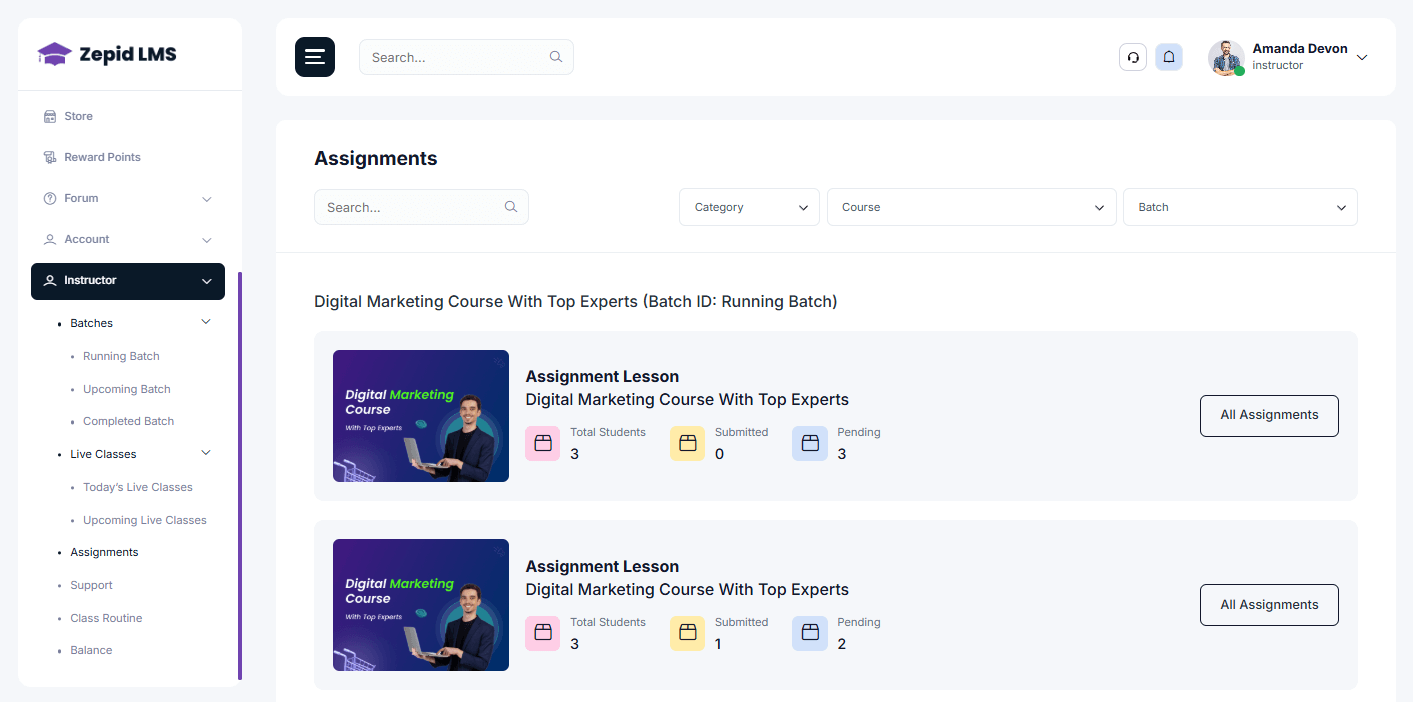The width and height of the screenshot is (1413, 702).
Task: Open Today's Live Classes menu item
Action: click(x=137, y=487)
